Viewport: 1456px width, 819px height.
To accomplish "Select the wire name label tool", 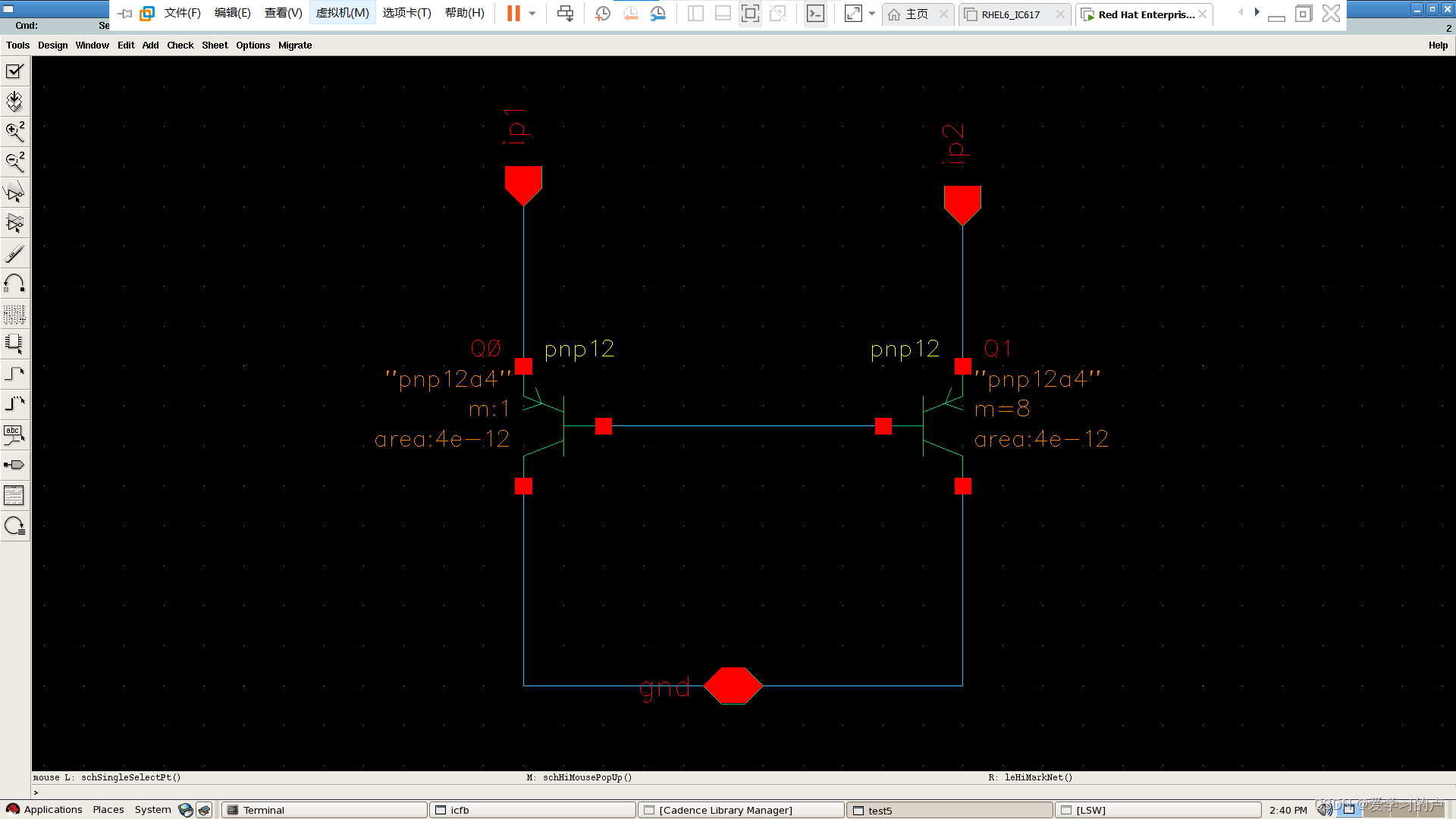I will (x=14, y=435).
